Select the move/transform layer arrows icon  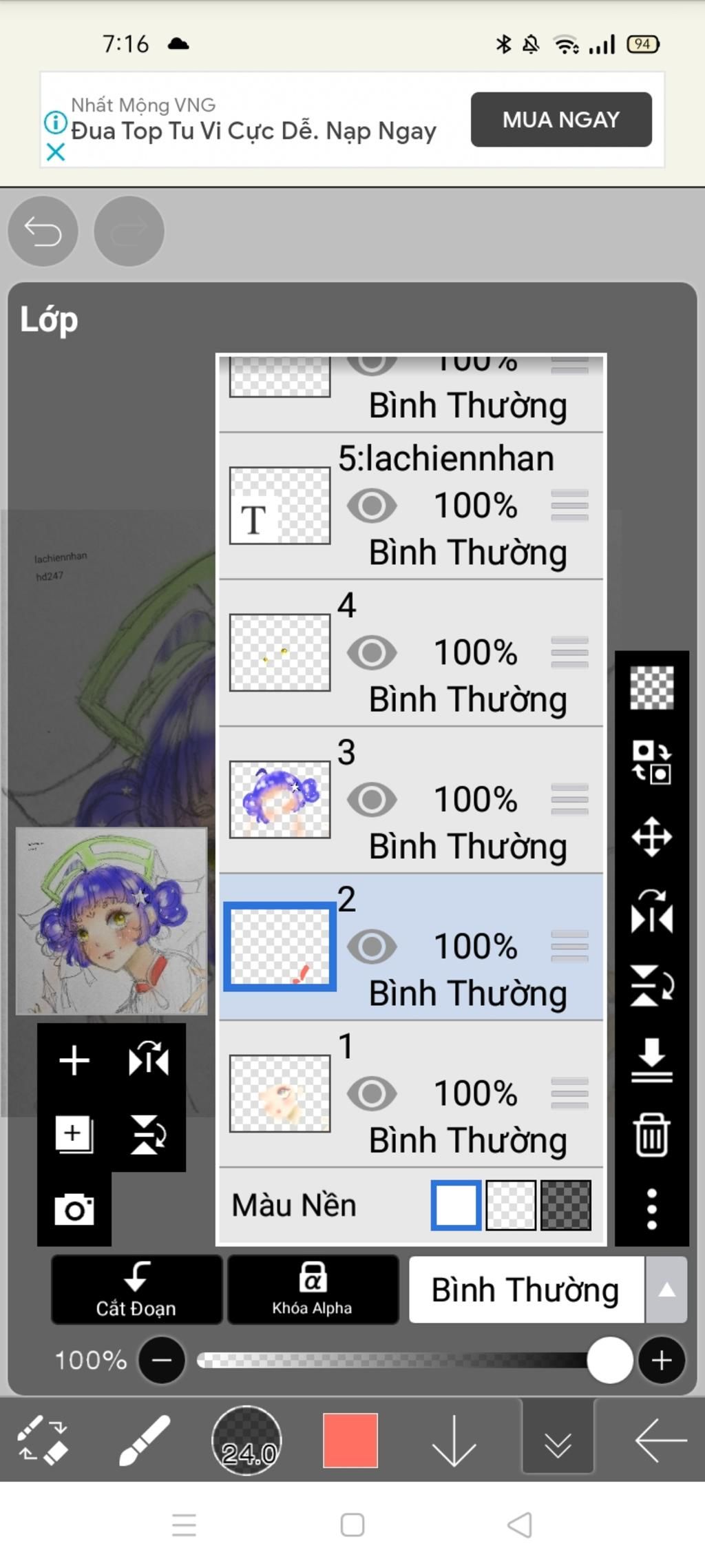pos(651,837)
